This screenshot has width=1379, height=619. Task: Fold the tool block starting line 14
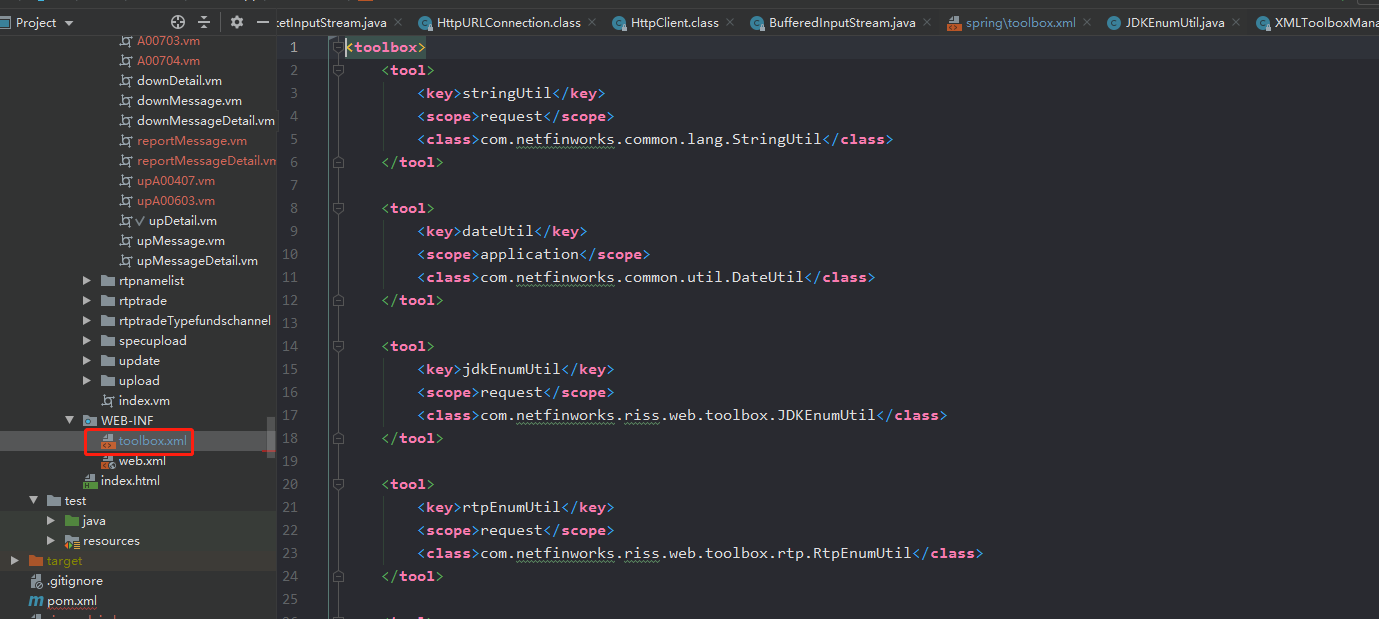point(338,346)
